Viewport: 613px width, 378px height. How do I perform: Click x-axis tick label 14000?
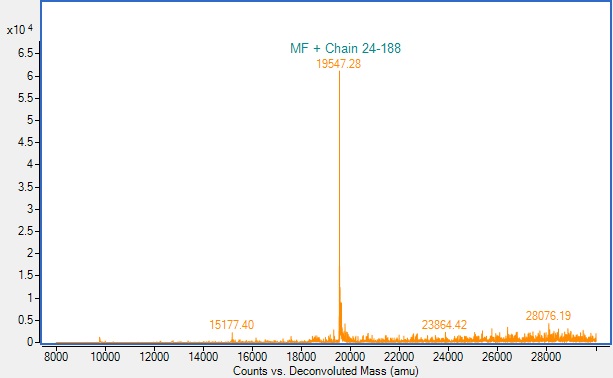coord(203,357)
